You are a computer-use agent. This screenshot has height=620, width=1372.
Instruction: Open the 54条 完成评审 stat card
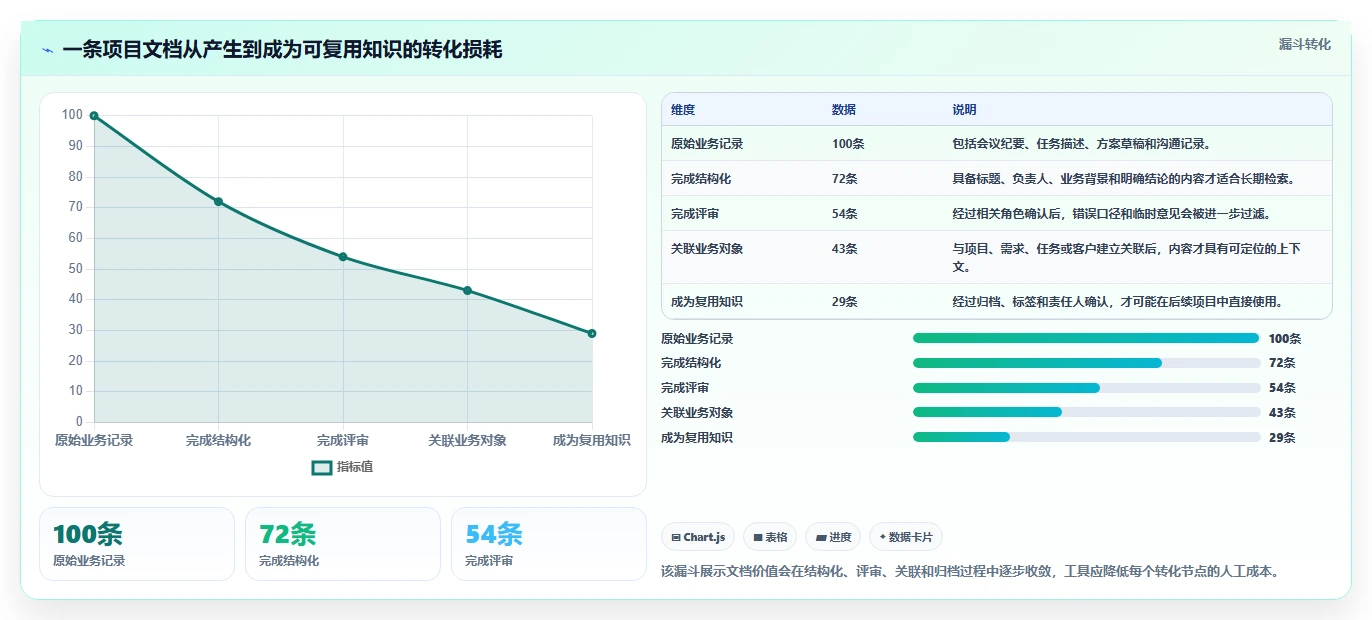pos(549,544)
